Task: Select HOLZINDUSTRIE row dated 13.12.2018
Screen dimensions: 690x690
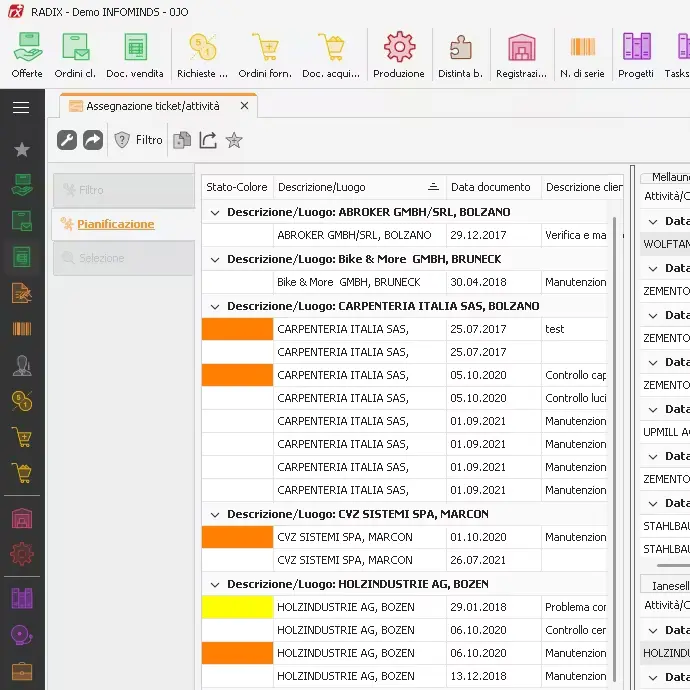Action: [x=405, y=676]
